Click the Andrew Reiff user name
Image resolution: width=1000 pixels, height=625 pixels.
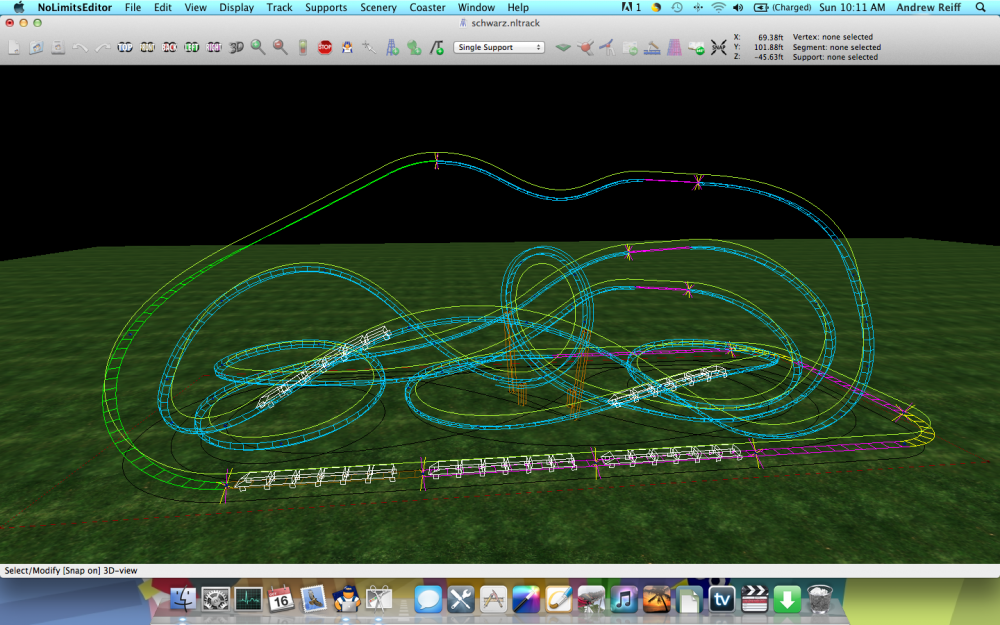[929, 7]
